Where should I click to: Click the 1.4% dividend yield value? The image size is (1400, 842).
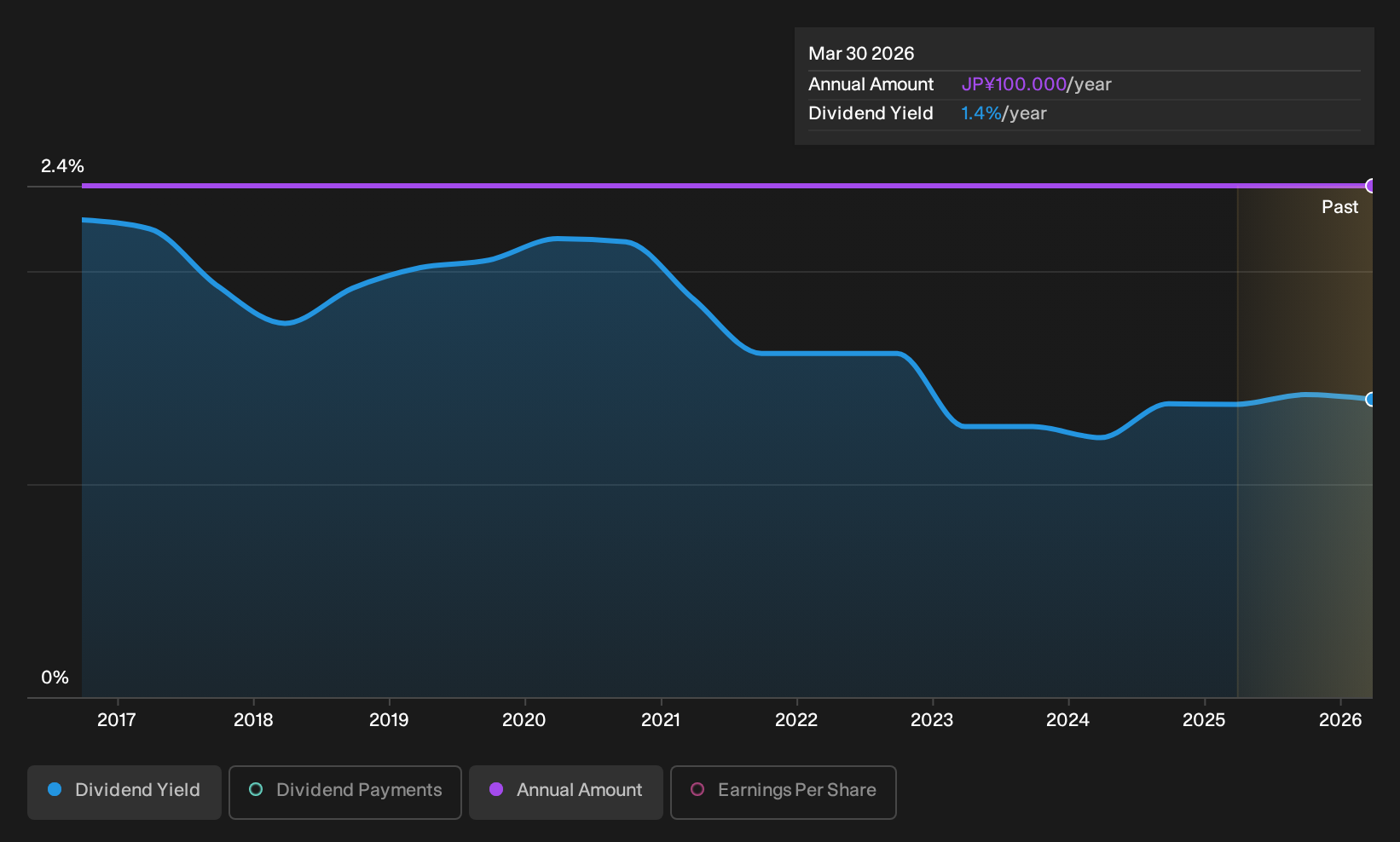coord(981,113)
